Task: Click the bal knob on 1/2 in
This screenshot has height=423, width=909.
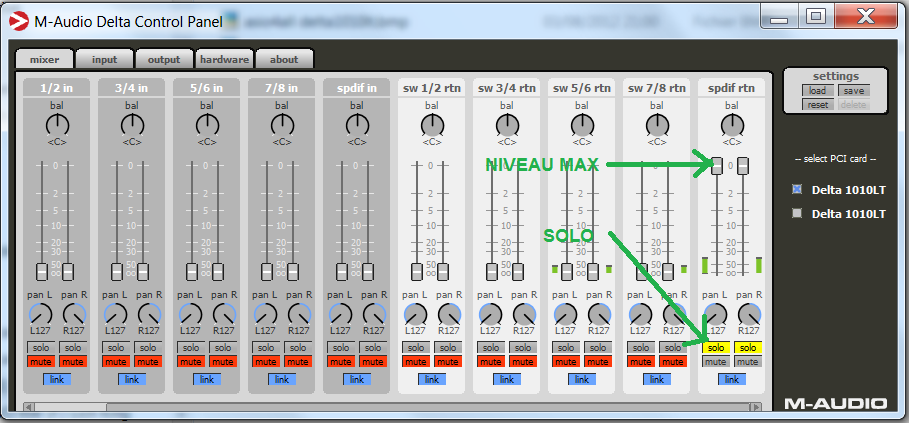Action: pos(57,125)
